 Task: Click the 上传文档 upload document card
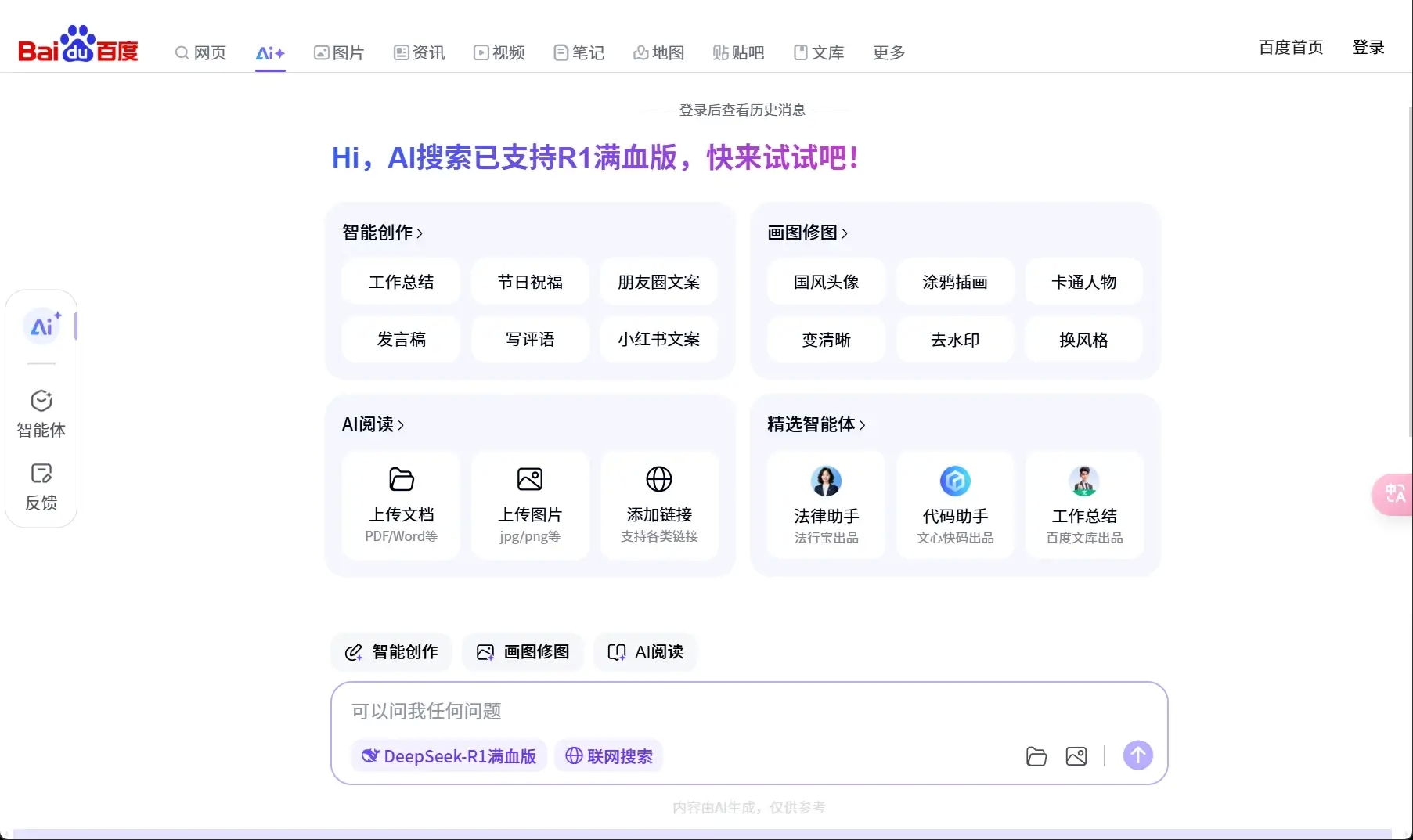401,505
